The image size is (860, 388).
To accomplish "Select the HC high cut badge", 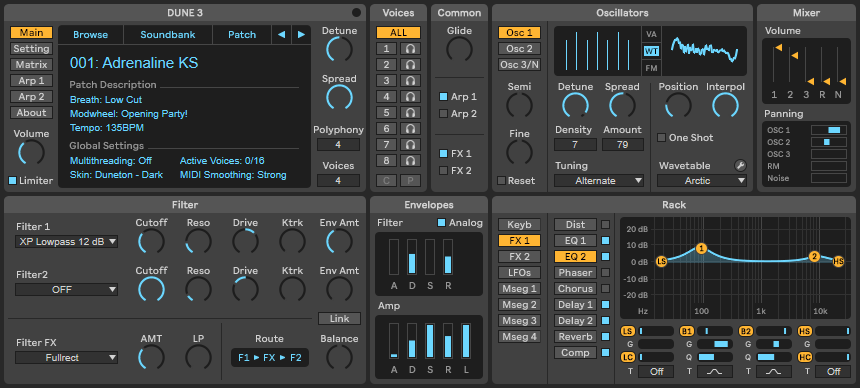I will point(805,357).
